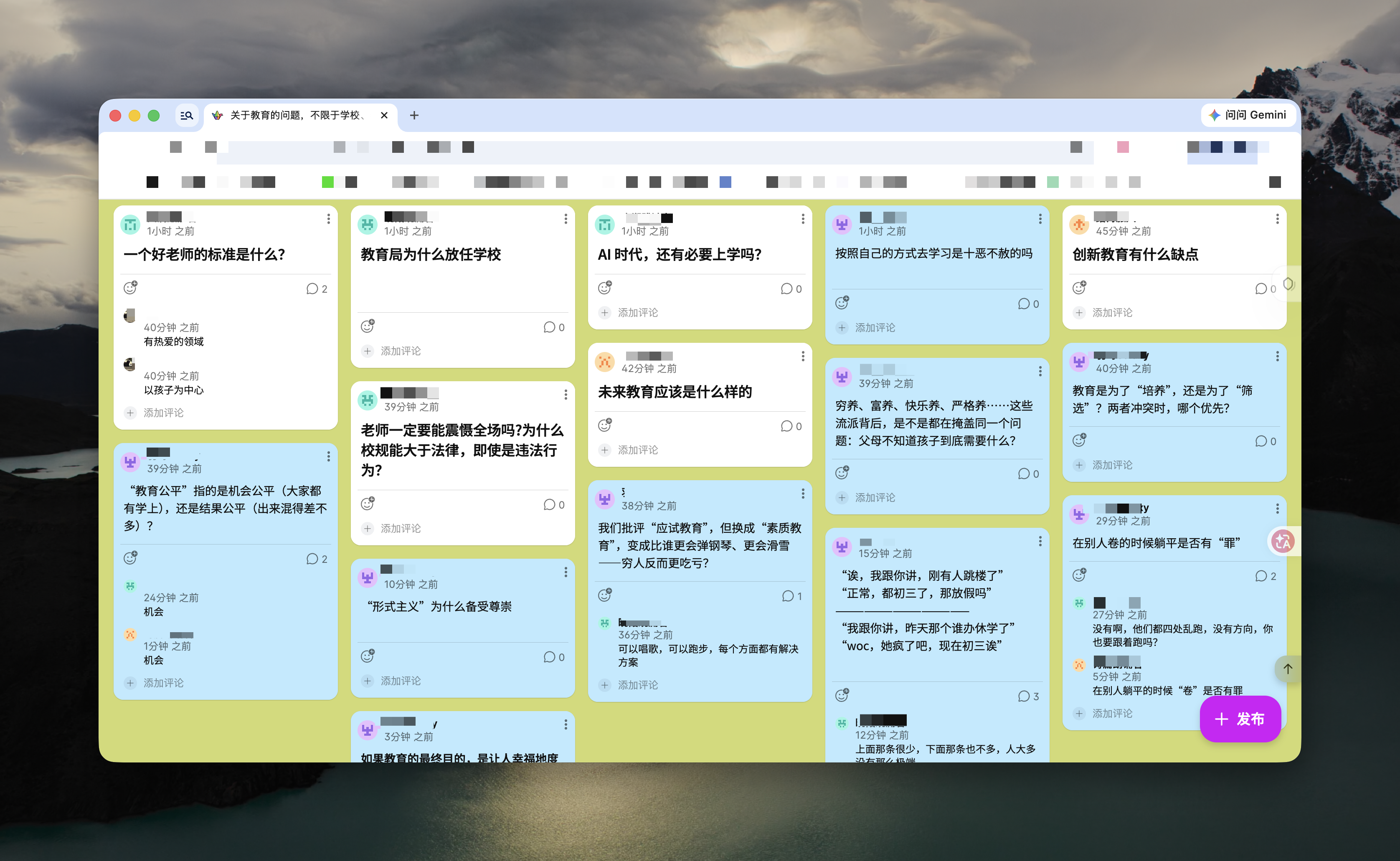Click the purple 发布 publish button
Image resolution: width=1400 pixels, height=861 pixels.
point(1240,719)
